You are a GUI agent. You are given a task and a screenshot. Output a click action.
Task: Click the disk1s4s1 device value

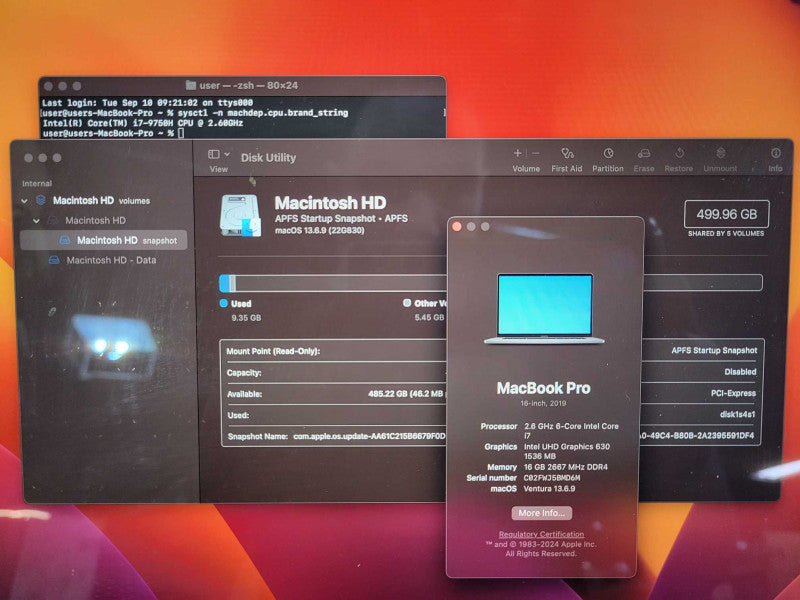coord(738,415)
